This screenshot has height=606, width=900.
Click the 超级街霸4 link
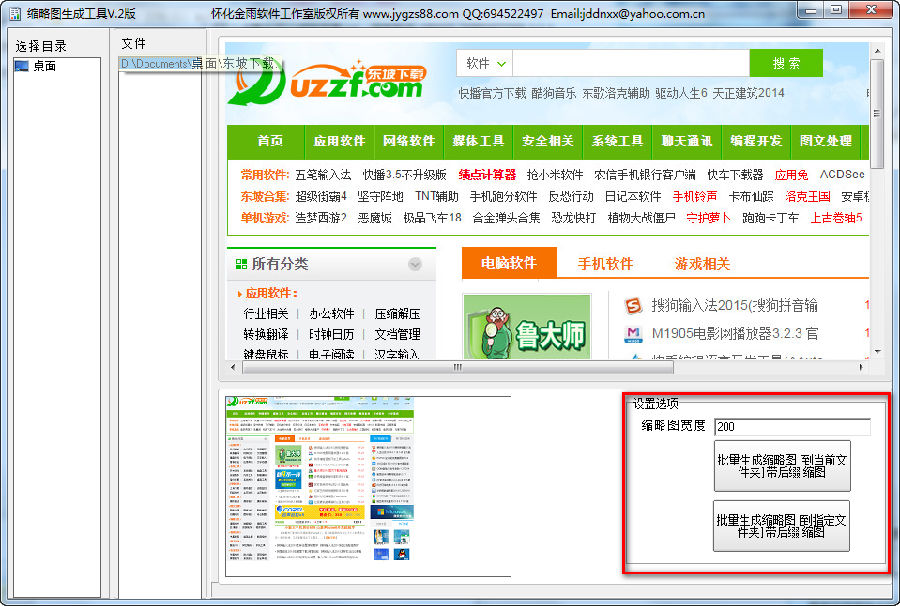321,197
